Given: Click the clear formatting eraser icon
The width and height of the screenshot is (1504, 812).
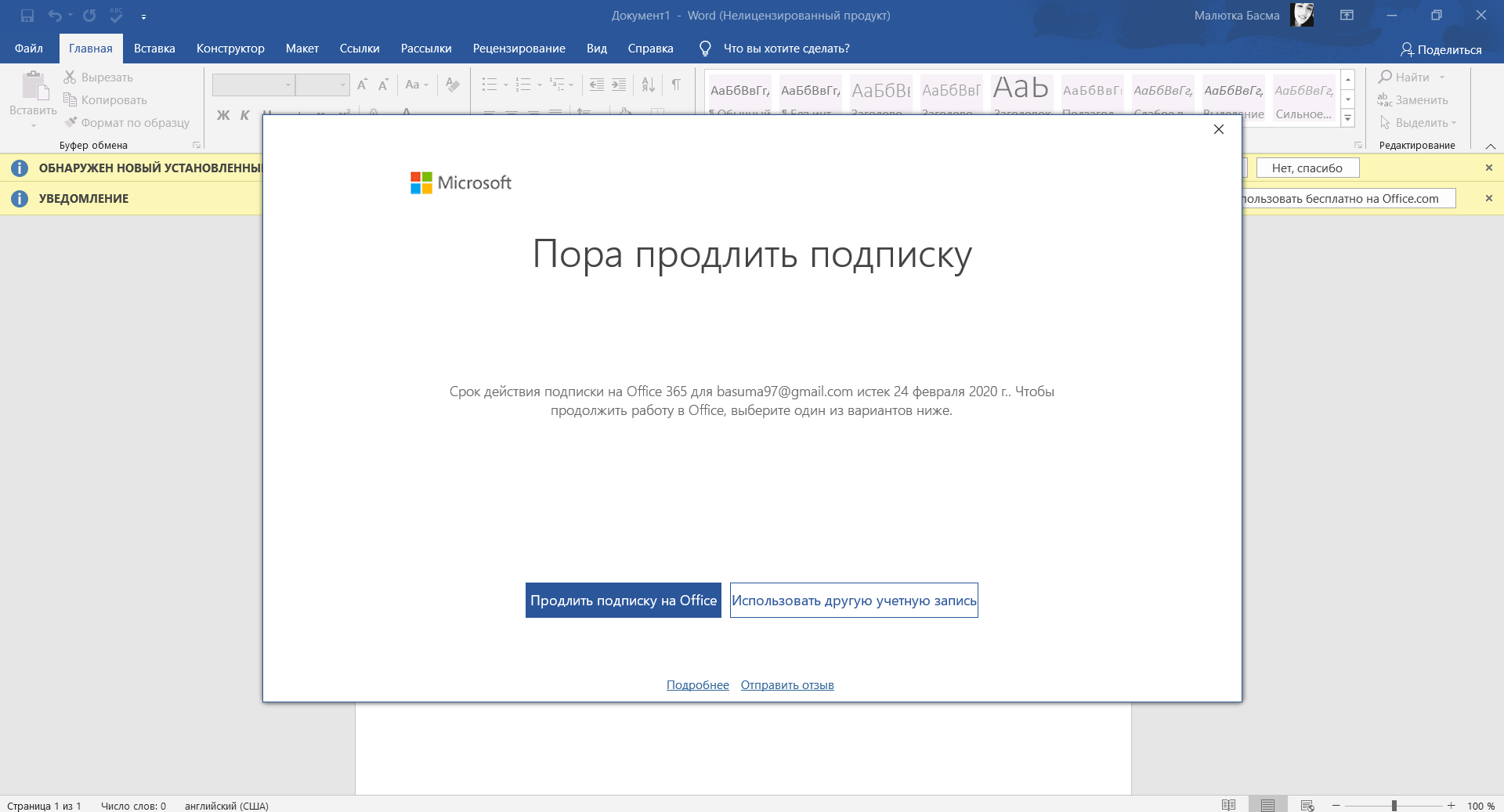Looking at the screenshot, I should tap(452, 85).
